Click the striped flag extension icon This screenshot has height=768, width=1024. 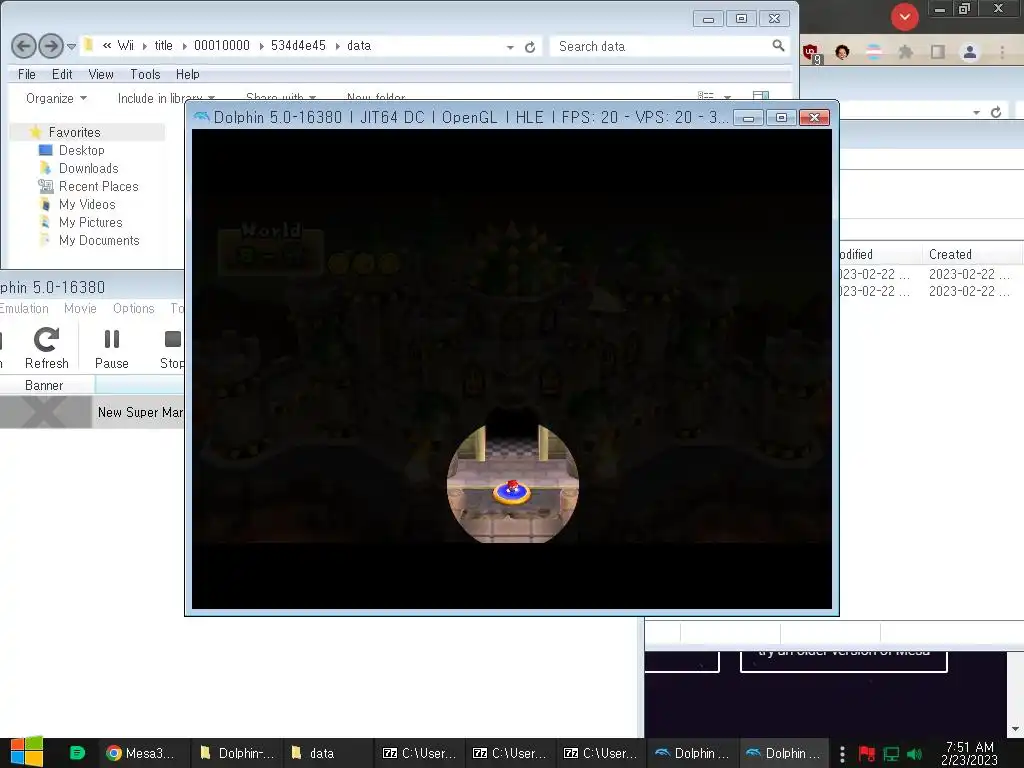(x=874, y=52)
